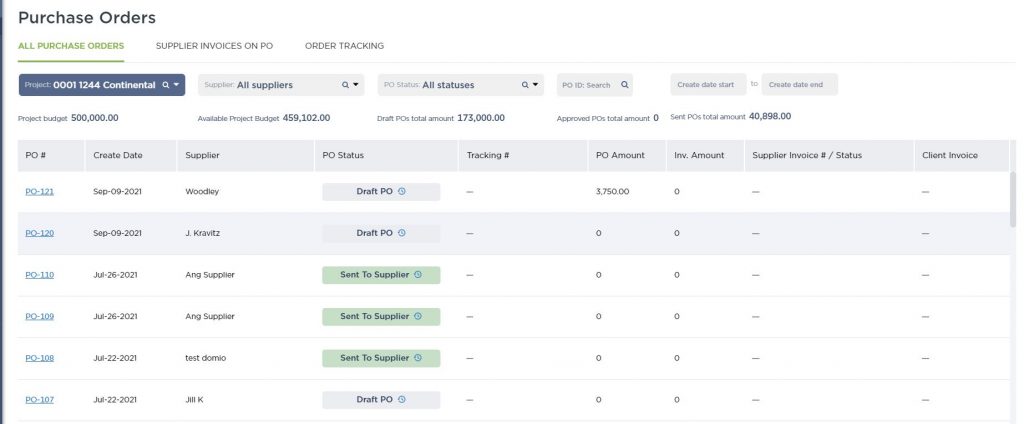Viewport: 1024px width, 424px height.
Task: Open the PO-121 link
Action: click(39, 191)
